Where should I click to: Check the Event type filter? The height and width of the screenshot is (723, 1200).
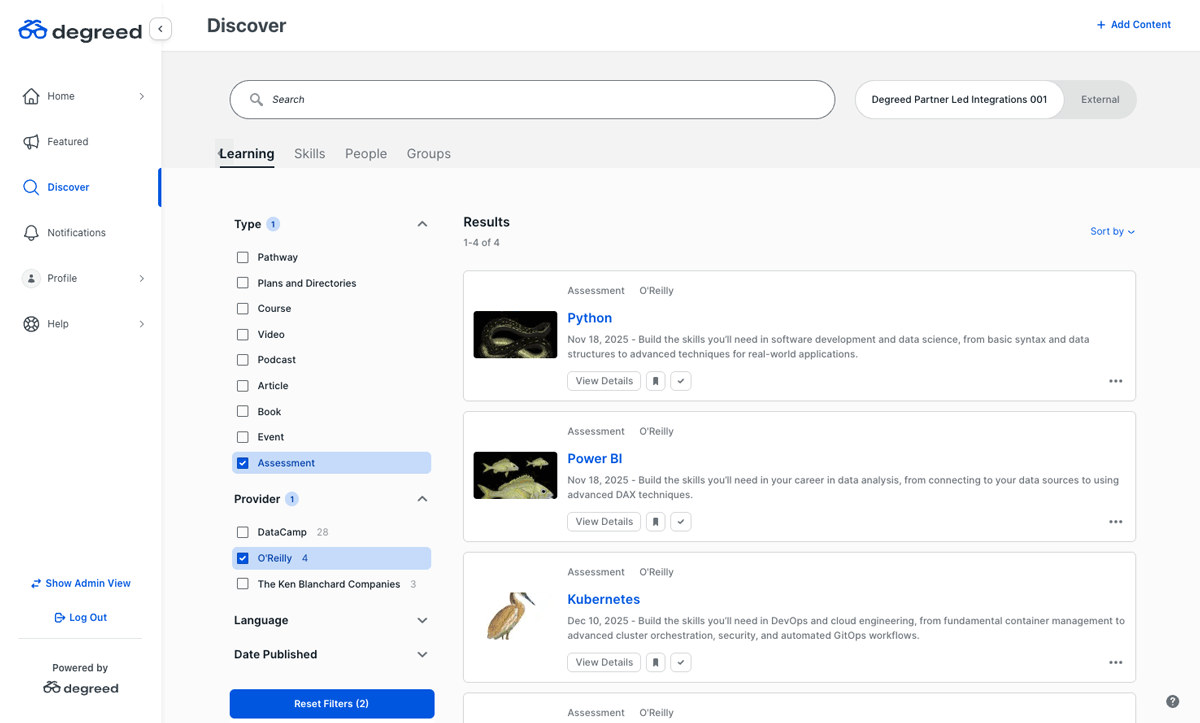[x=242, y=437]
